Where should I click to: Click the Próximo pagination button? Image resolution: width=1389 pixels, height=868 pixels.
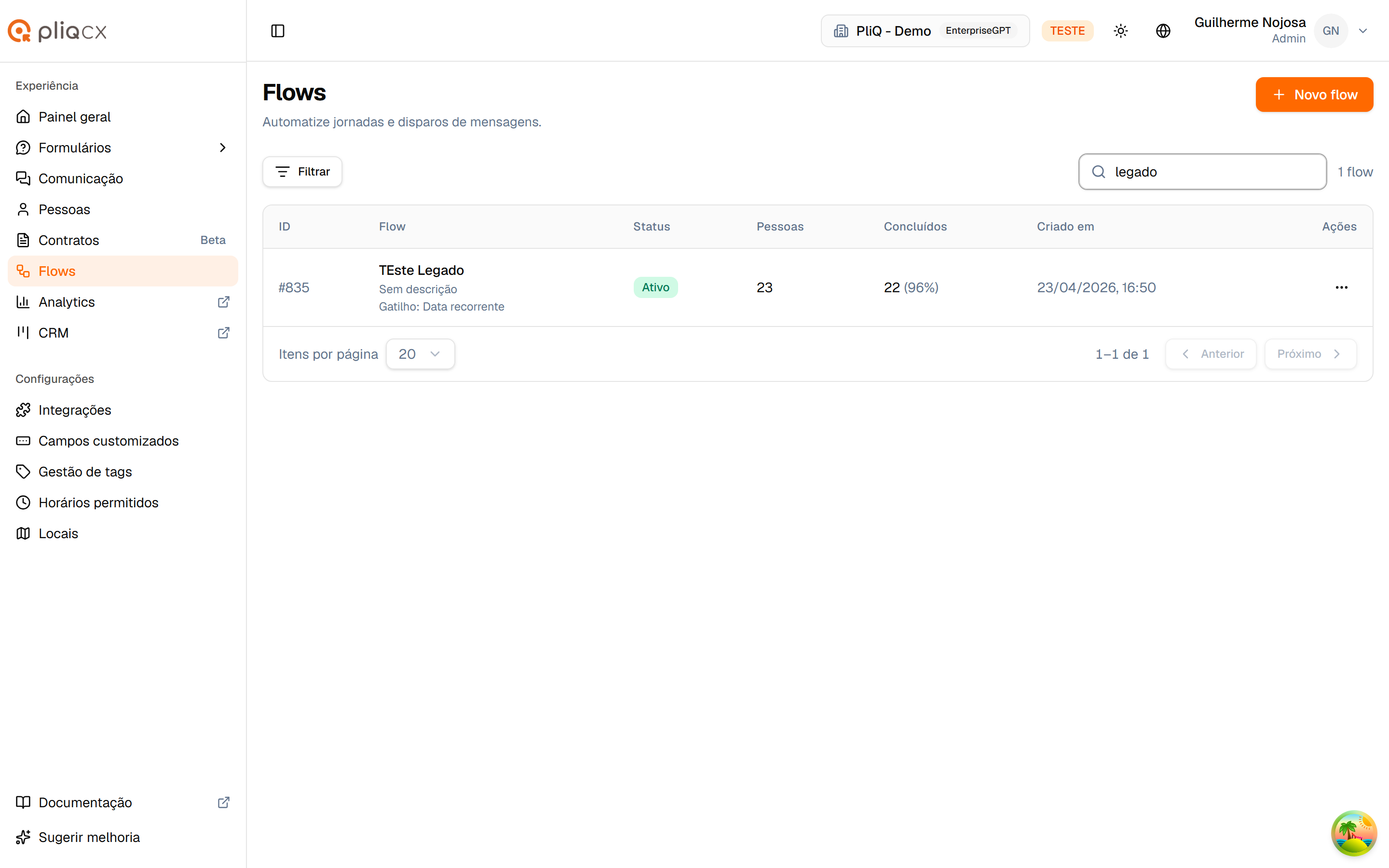coord(1310,354)
